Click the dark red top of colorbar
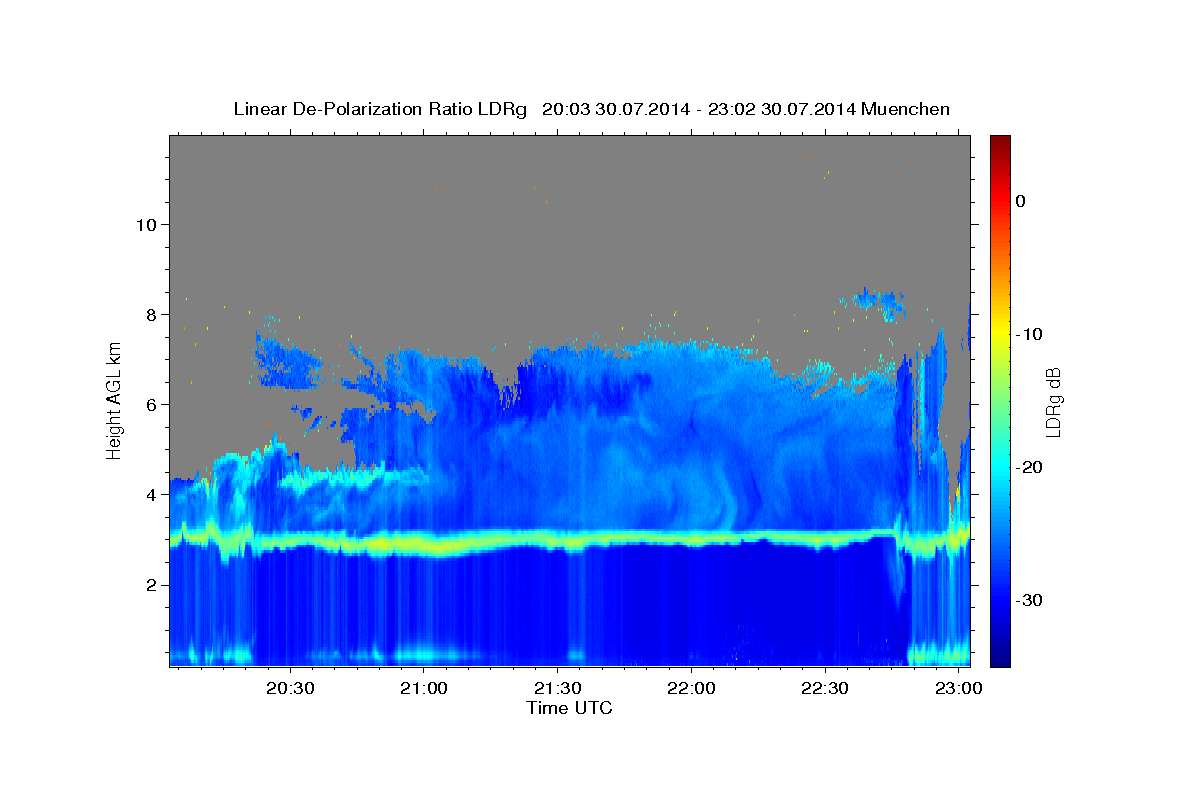The image size is (1200, 800). point(1000,142)
